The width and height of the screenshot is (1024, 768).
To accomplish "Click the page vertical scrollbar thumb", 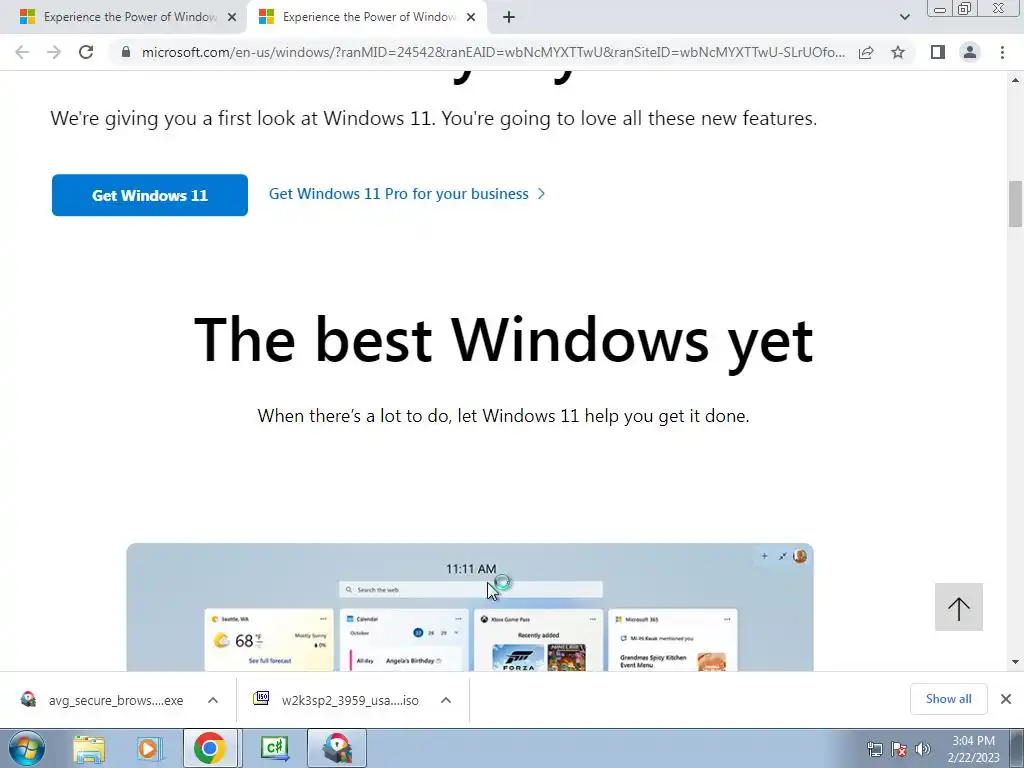I will tap(1015, 204).
